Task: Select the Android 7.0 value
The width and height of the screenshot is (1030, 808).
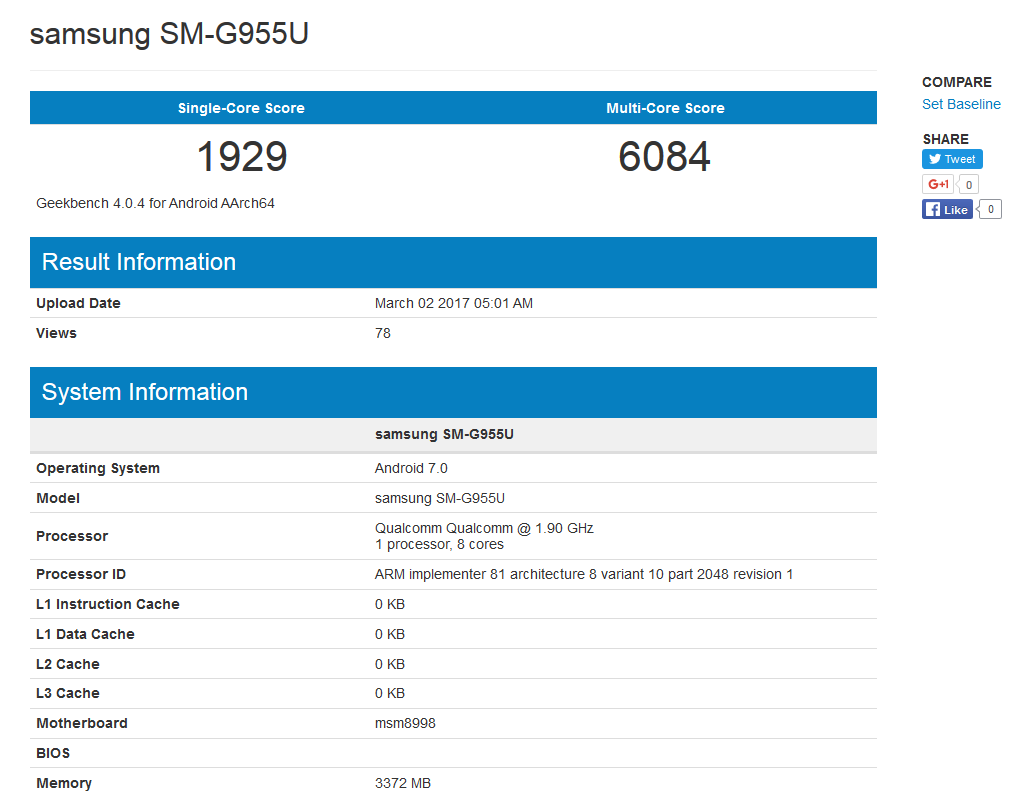Action: pos(411,468)
